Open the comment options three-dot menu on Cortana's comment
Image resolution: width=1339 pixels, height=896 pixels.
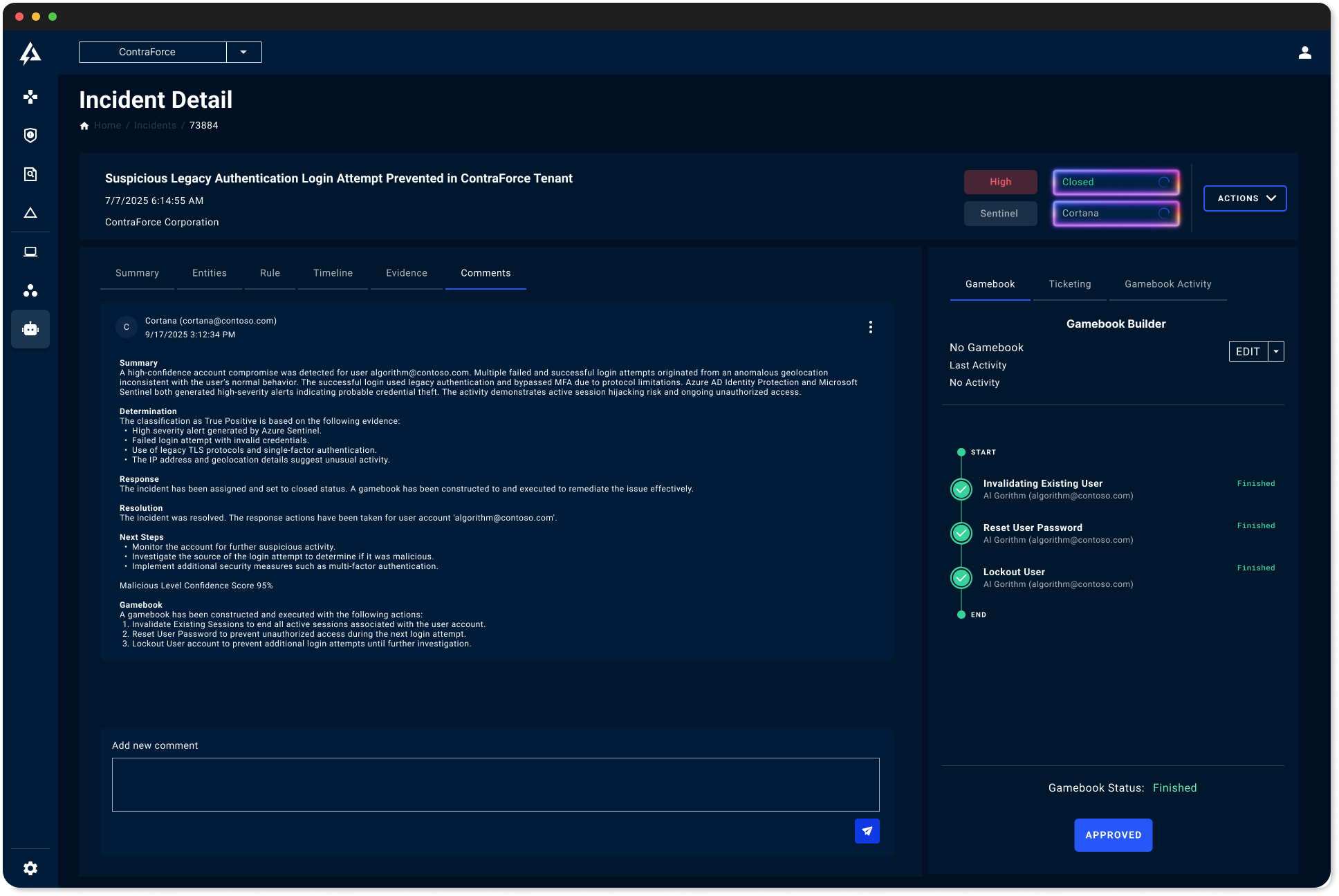870,327
